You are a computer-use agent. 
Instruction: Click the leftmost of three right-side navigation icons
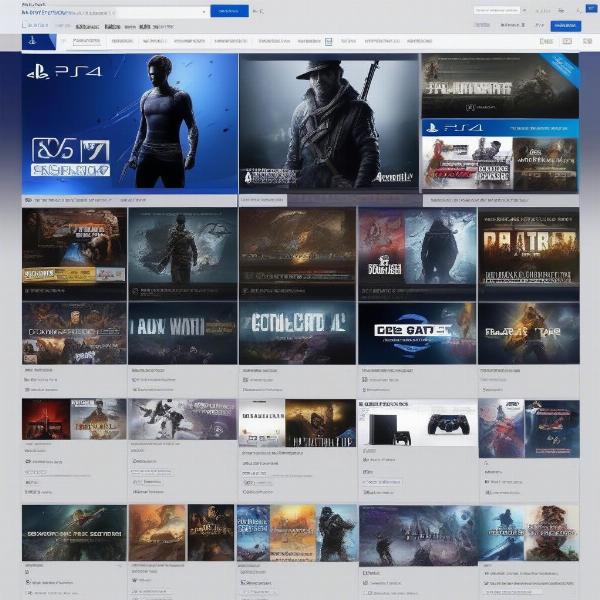(546, 41)
